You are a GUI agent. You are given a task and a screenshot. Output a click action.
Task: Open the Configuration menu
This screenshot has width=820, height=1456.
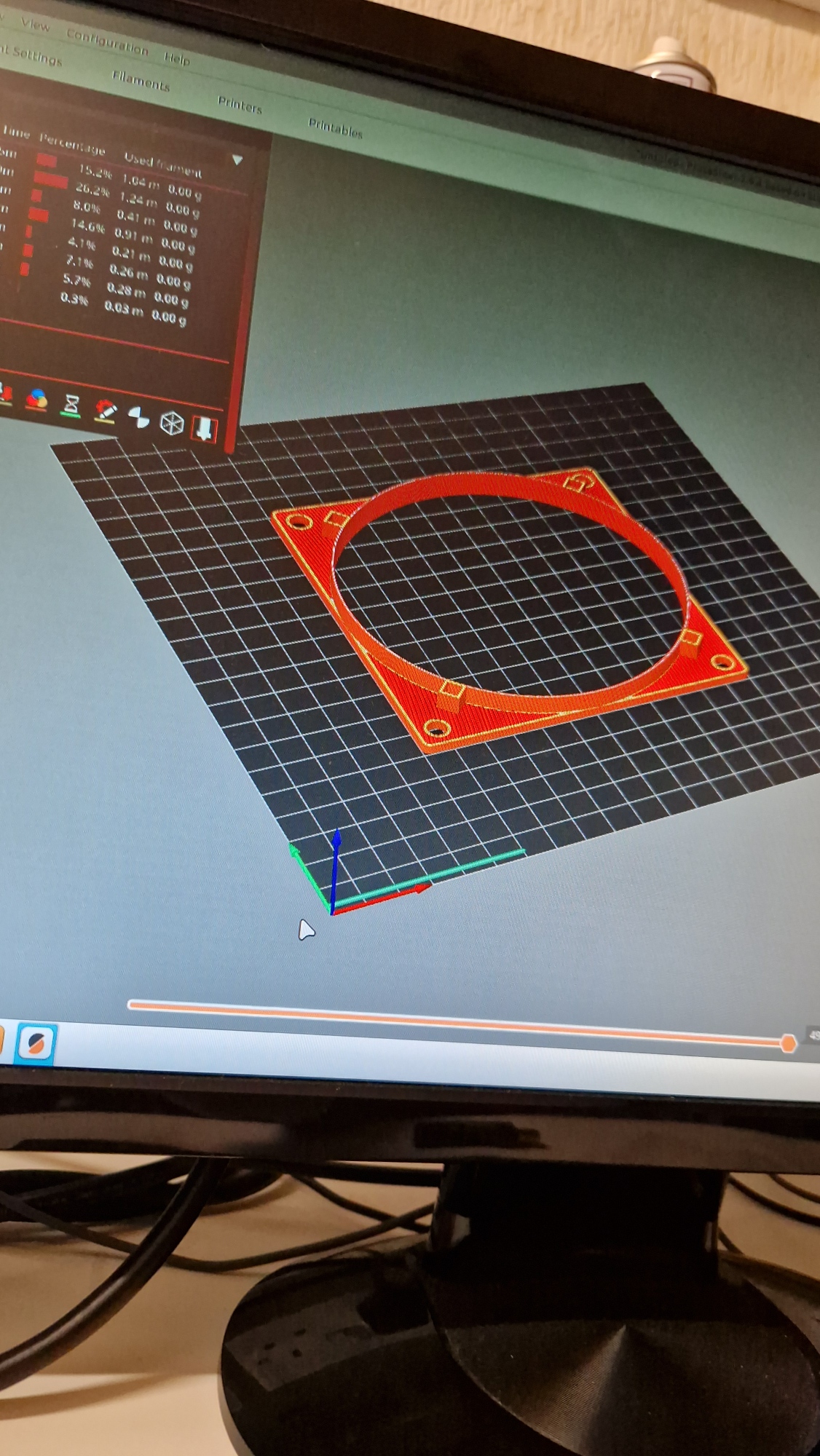click(107, 41)
